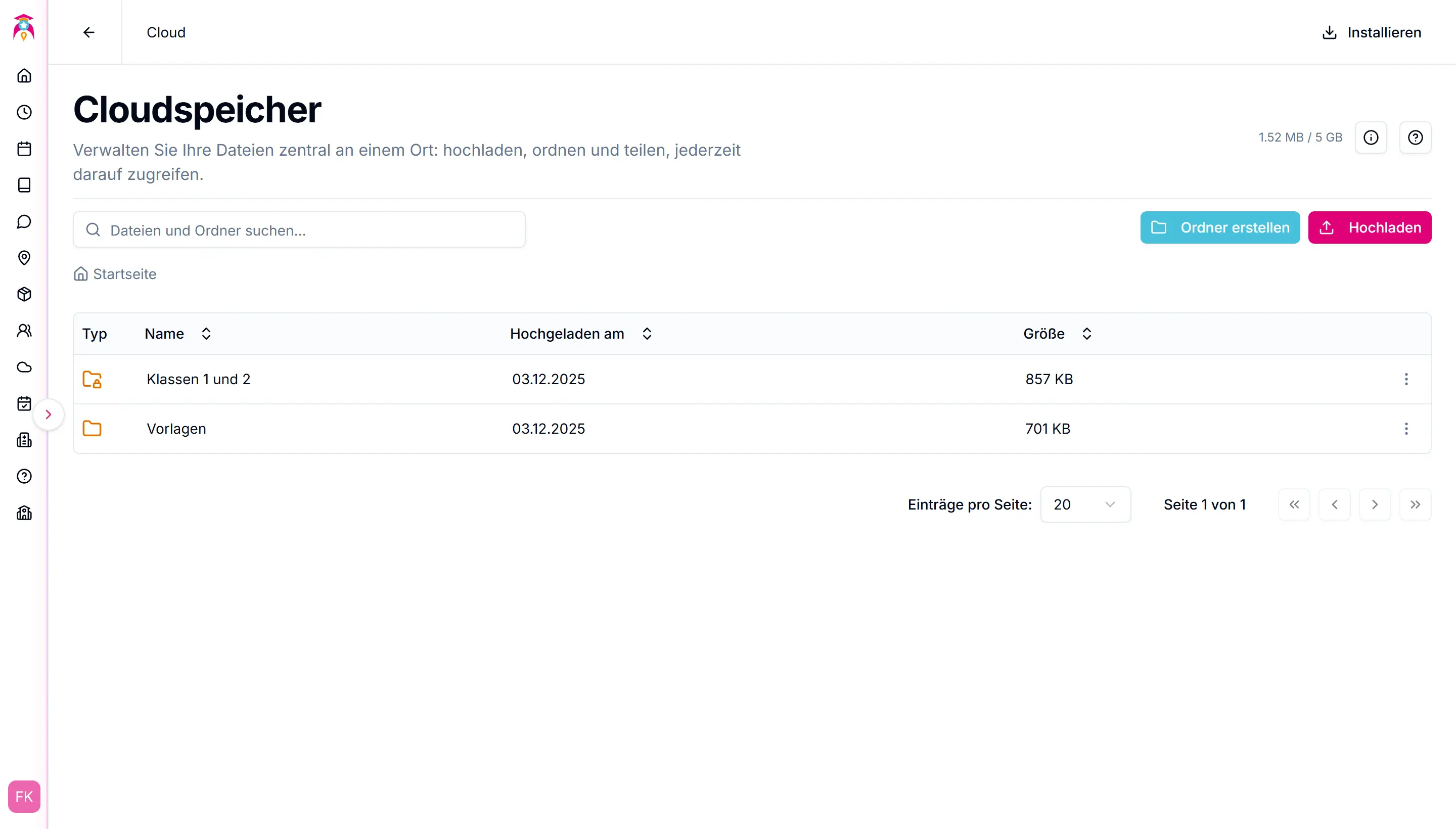This screenshot has width=1456, height=829.
Task: Open entries per page dropdown
Action: (1085, 504)
